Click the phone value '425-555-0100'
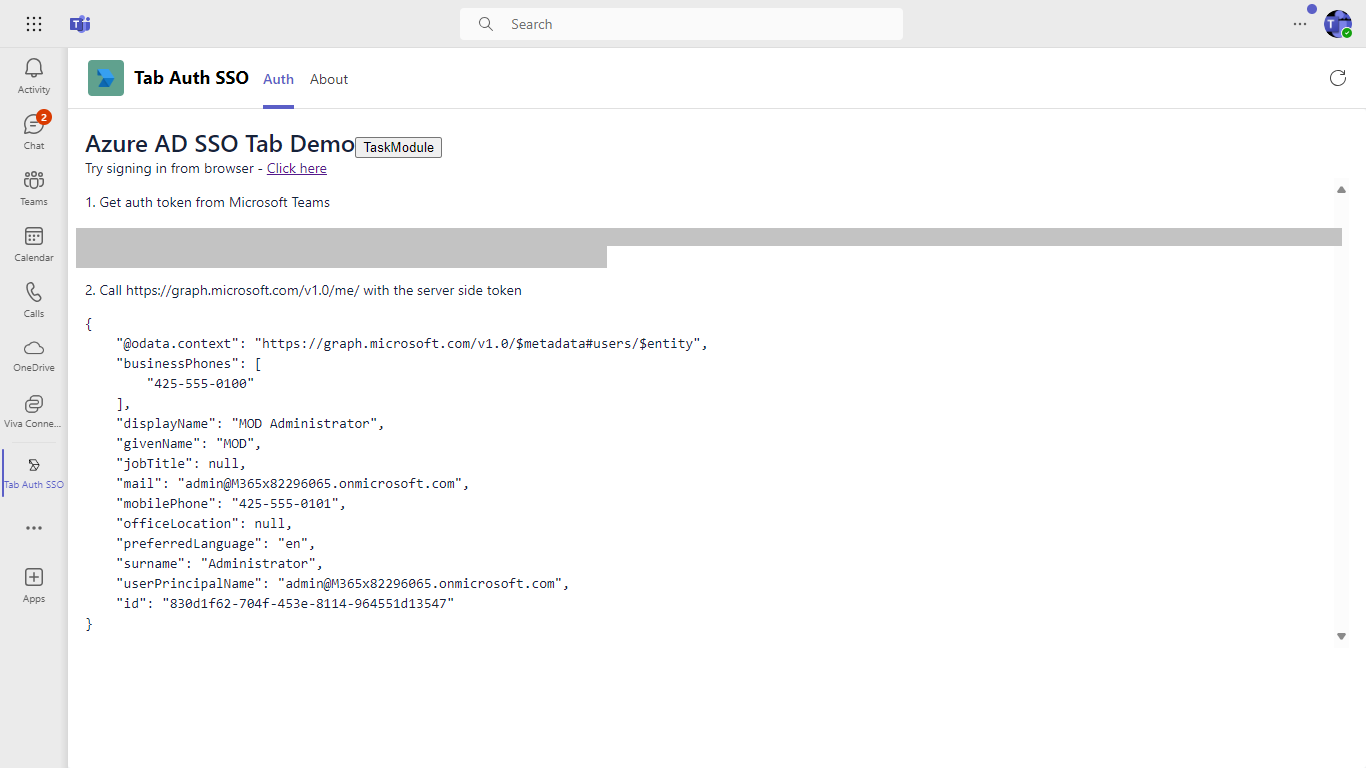The height and width of the screenshot is (768, 1366). coord(200,383)
